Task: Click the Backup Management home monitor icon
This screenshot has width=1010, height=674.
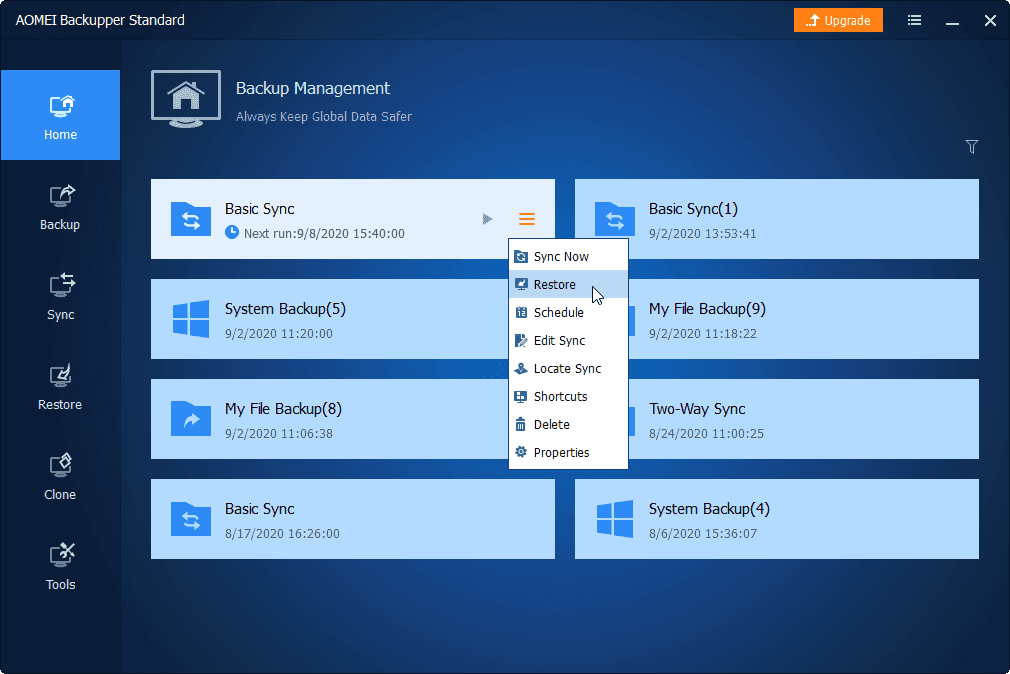Action: coord(186,99)
